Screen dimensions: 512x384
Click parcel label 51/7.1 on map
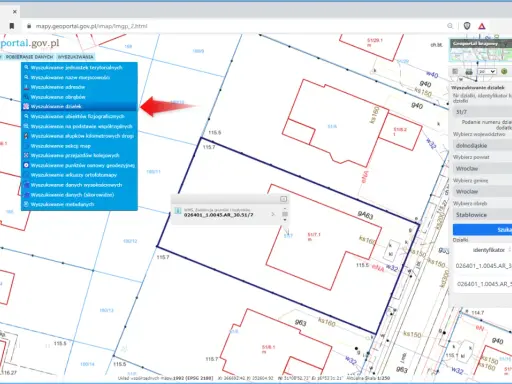314,236
